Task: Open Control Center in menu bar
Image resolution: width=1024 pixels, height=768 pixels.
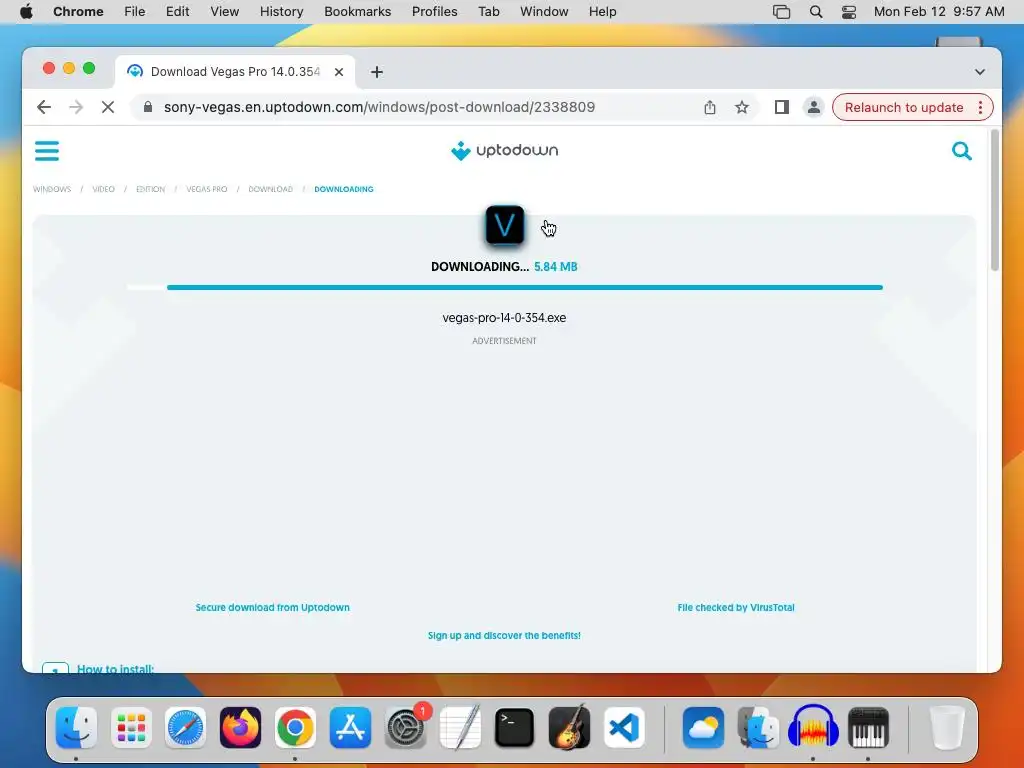Action: (x=848, y=12)
